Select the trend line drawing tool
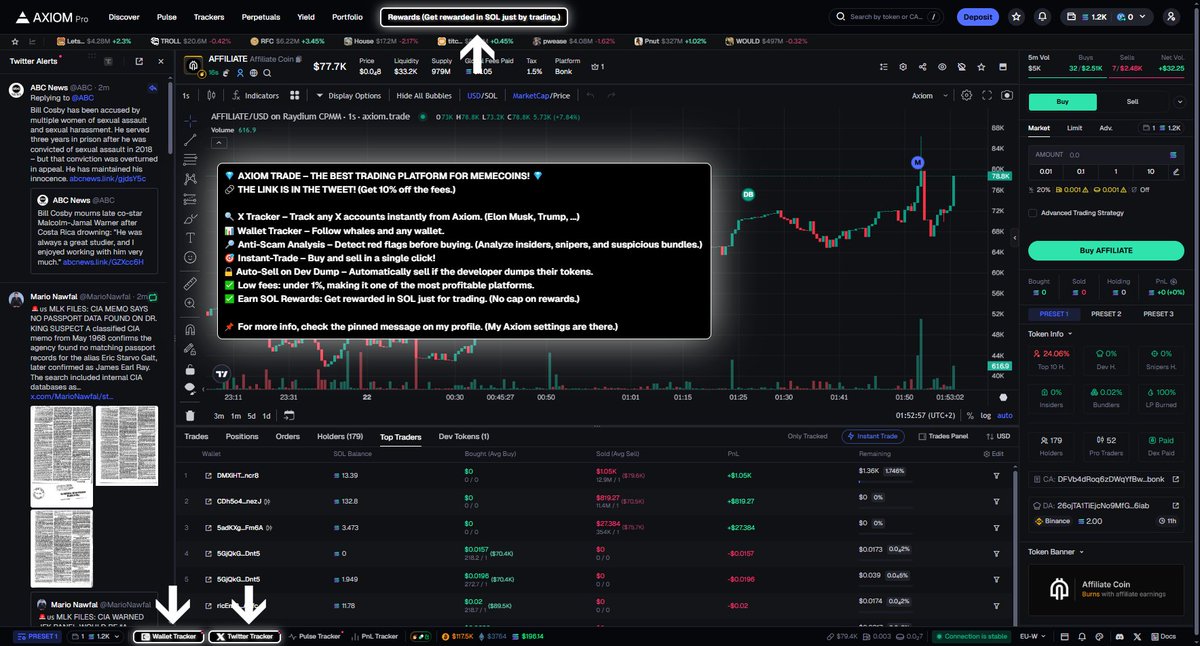The width and height of the screenshot is (1200, 646). tap(190, 138)
